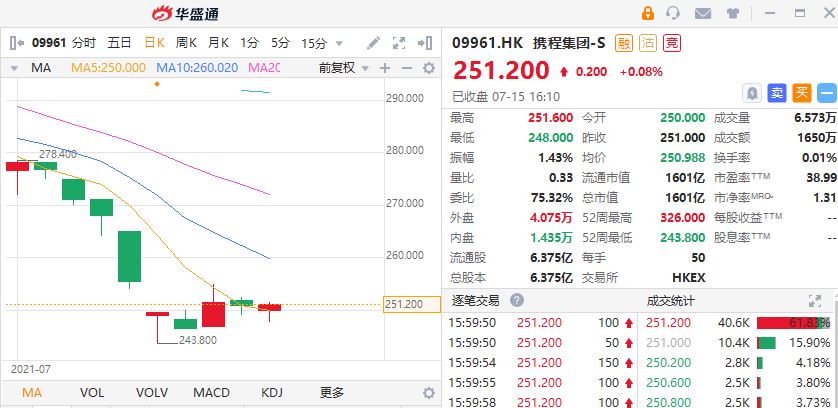The height and width of the screenshot is (408, 838).
Task: Collapse left panel arrow beside 09961
Action: pyautogui.click(x=17, y=43)
